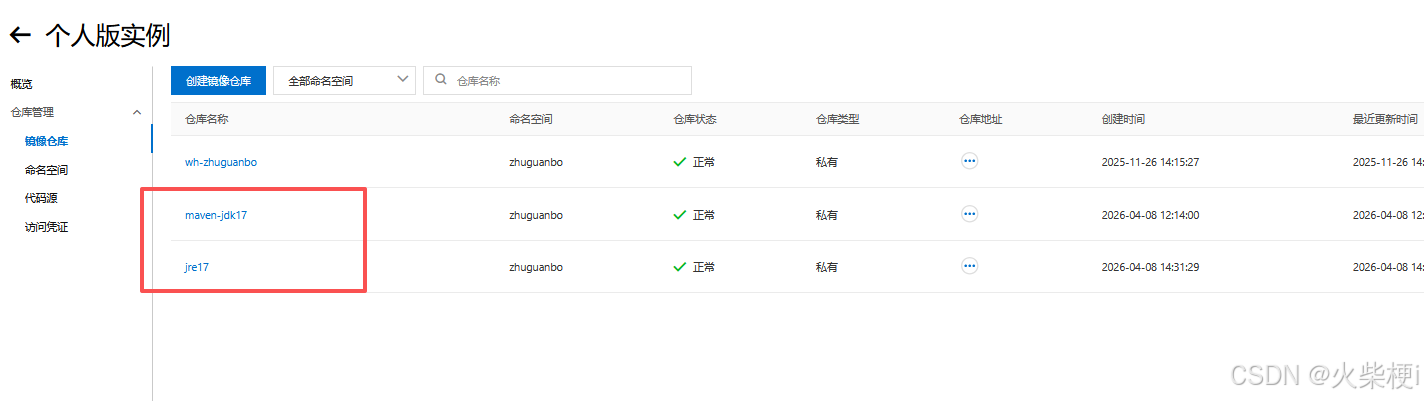Image resolution: width=1424 pixels, height=401 pixels.
Task: Click the 个人版实例 page title
Action: [108, 36]
